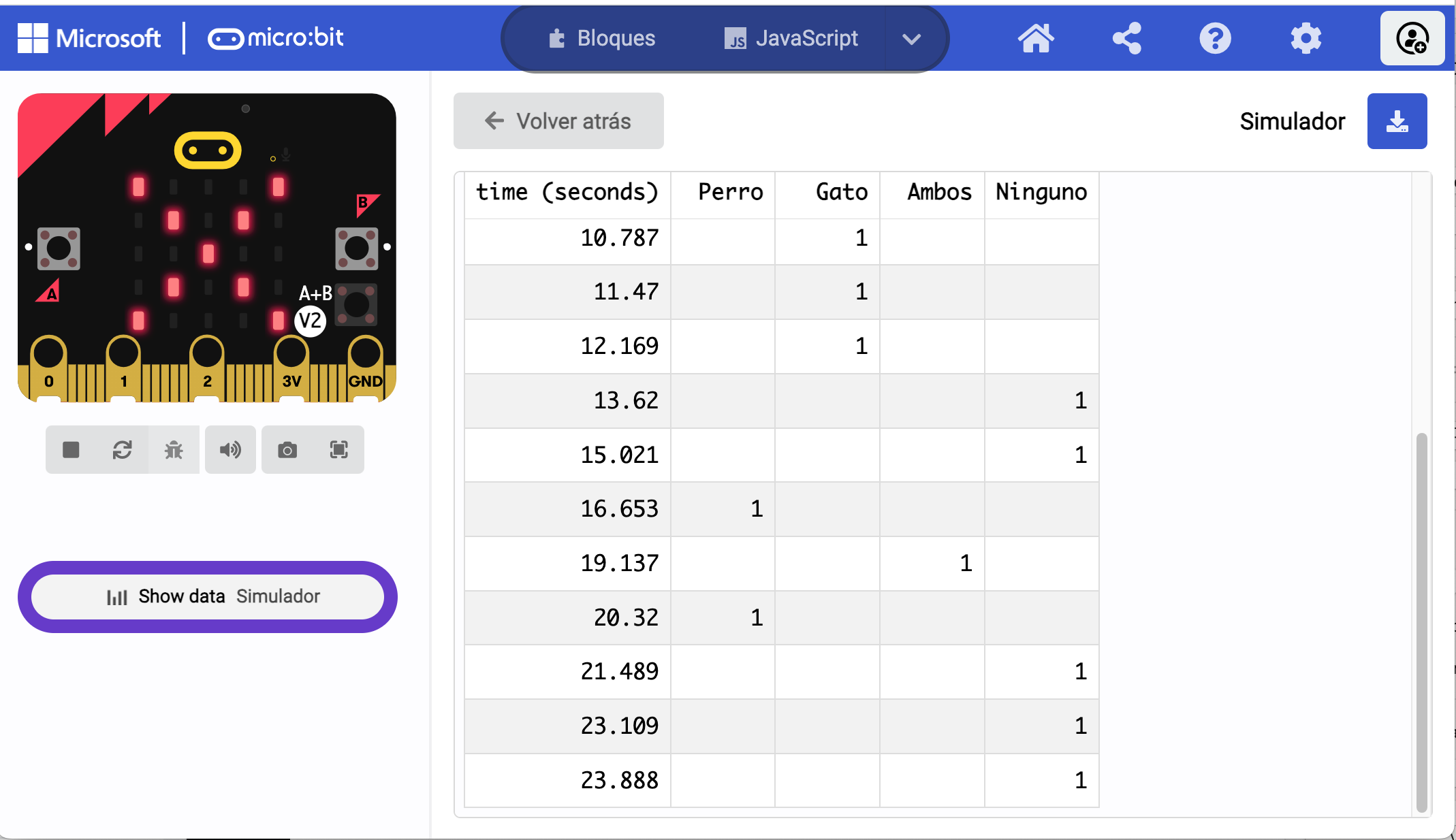Open the settings gear menu
The height and width of the screenshot is (840, 1456).
pos(1306,38)
